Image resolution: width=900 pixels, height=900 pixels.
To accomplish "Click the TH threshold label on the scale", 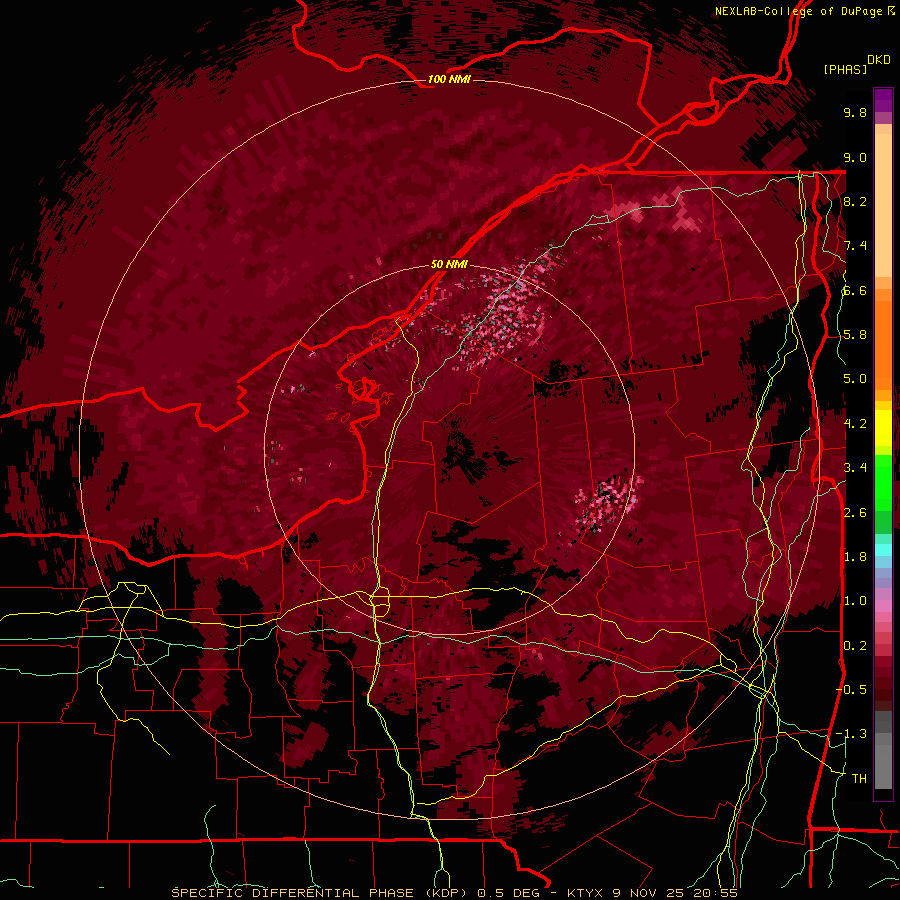I will click(x=859, y=779).
